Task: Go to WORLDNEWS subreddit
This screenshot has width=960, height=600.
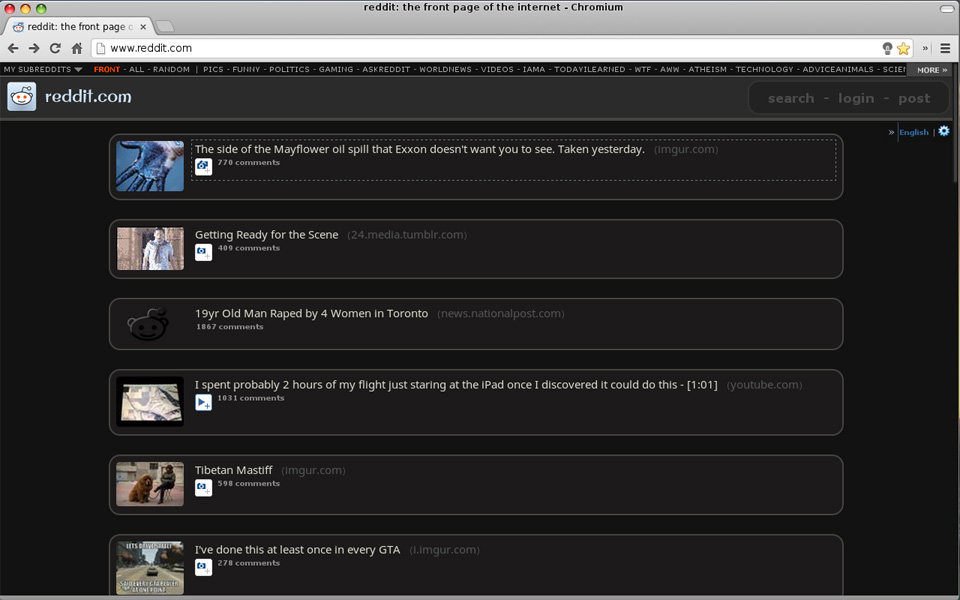Action: point(446,70)
